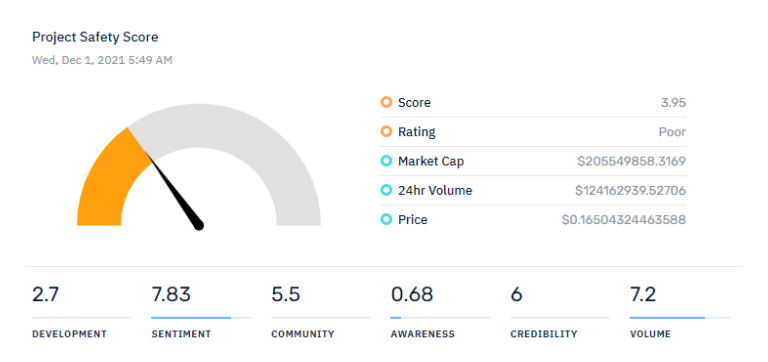Click the Market Cap dollar value
This screenshot has height=362, width=768.
tap(631, 161)
